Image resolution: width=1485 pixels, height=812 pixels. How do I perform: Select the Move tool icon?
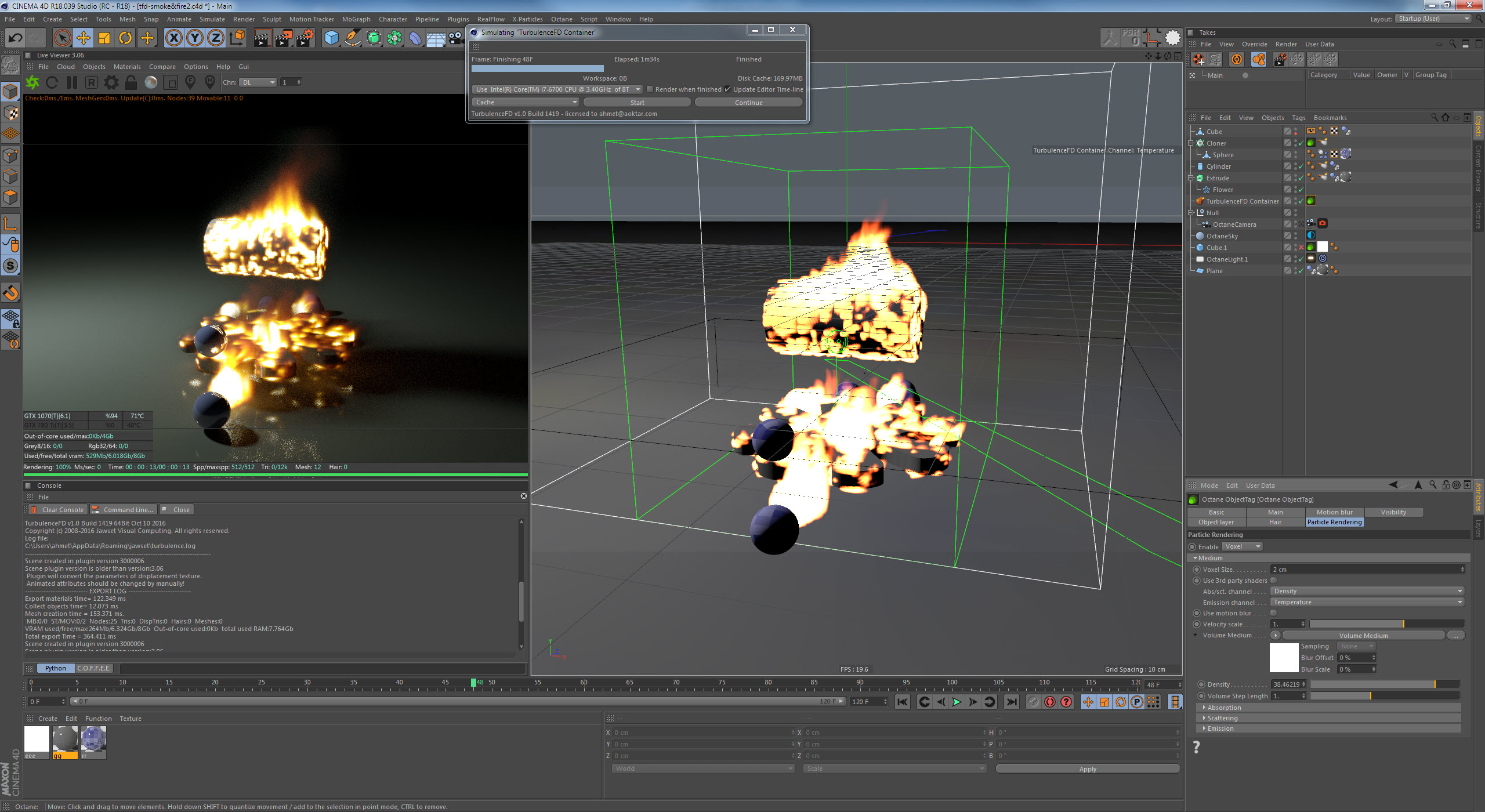click(83, 38)
